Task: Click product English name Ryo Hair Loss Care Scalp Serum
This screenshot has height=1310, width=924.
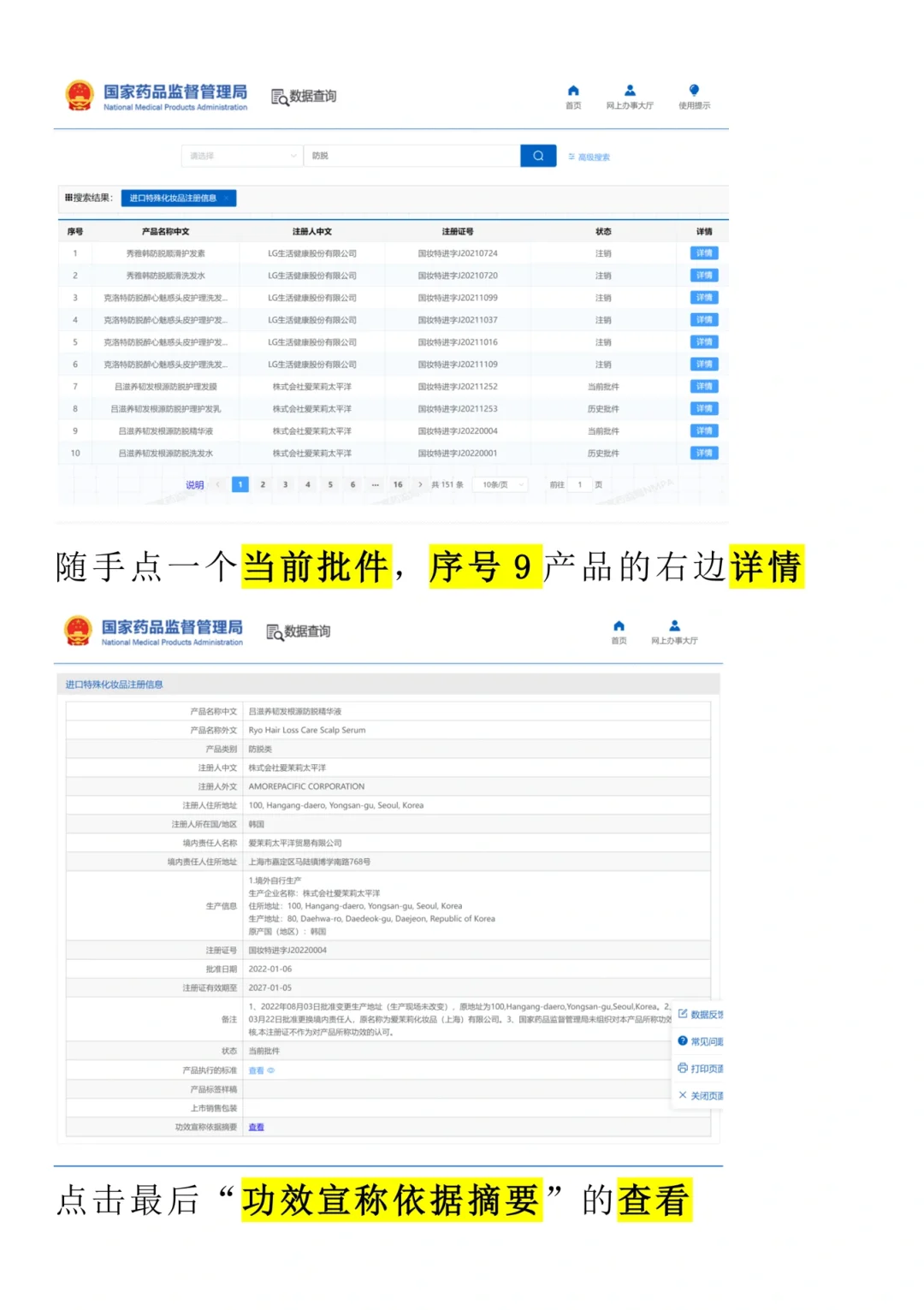Action: click(307, 730)
